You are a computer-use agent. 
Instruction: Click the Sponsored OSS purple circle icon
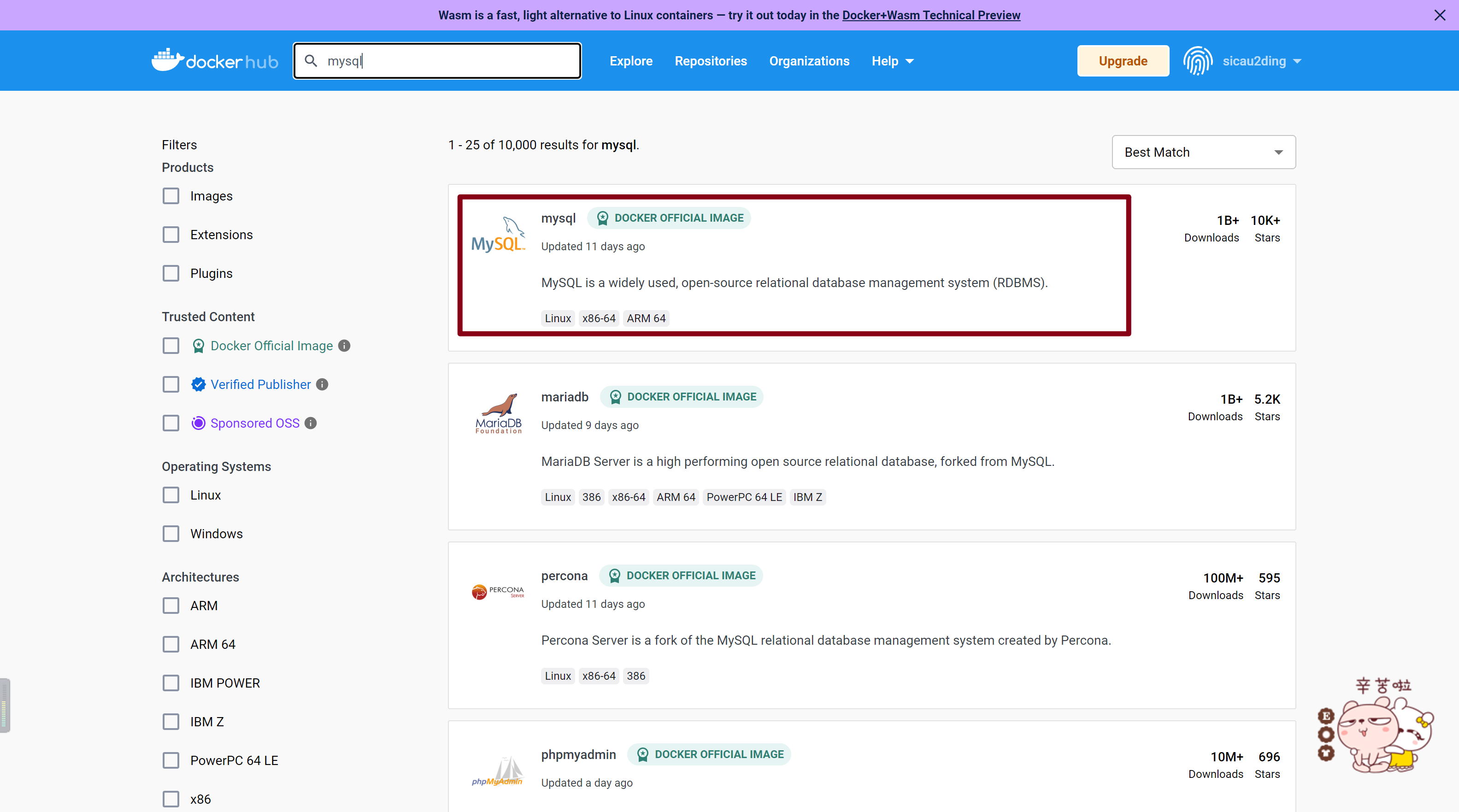tap(198, 423)
